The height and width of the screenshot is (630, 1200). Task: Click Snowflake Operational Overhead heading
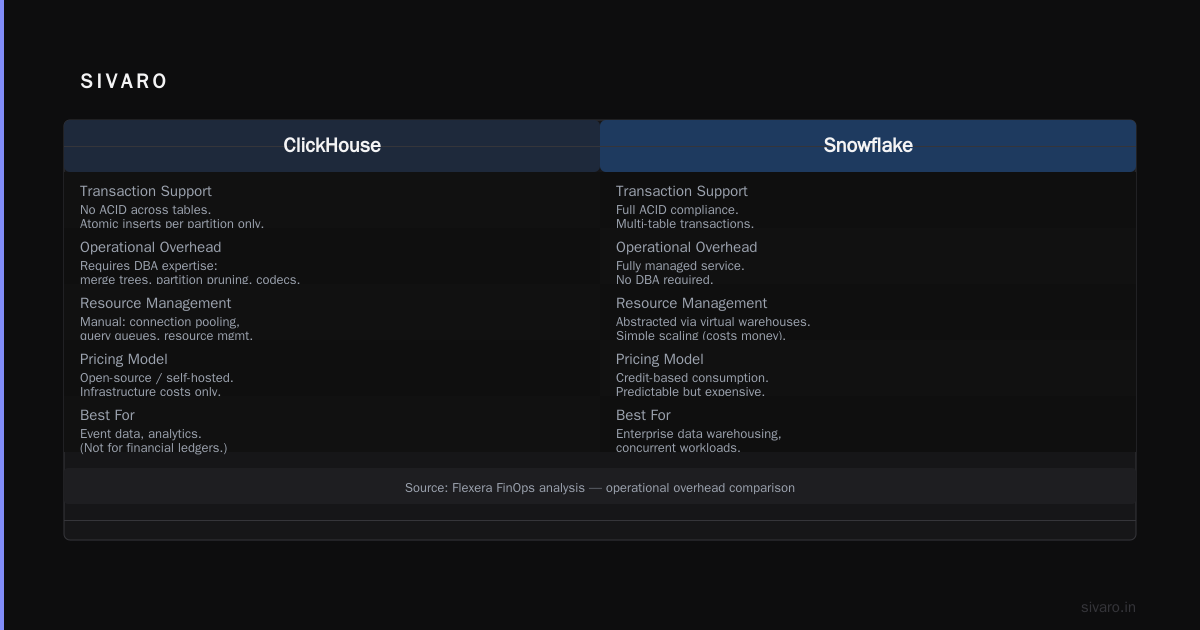[687, 247]
